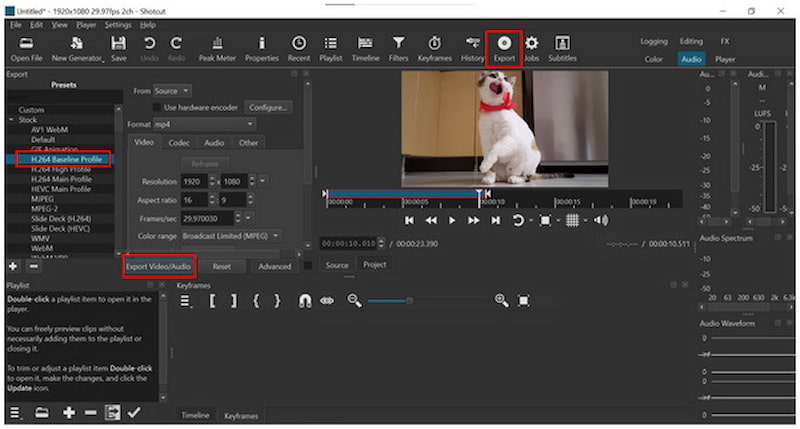Viewport: 800px width, 429px height.
Task: Open the Settings menu
Action: tap(117, 24)
